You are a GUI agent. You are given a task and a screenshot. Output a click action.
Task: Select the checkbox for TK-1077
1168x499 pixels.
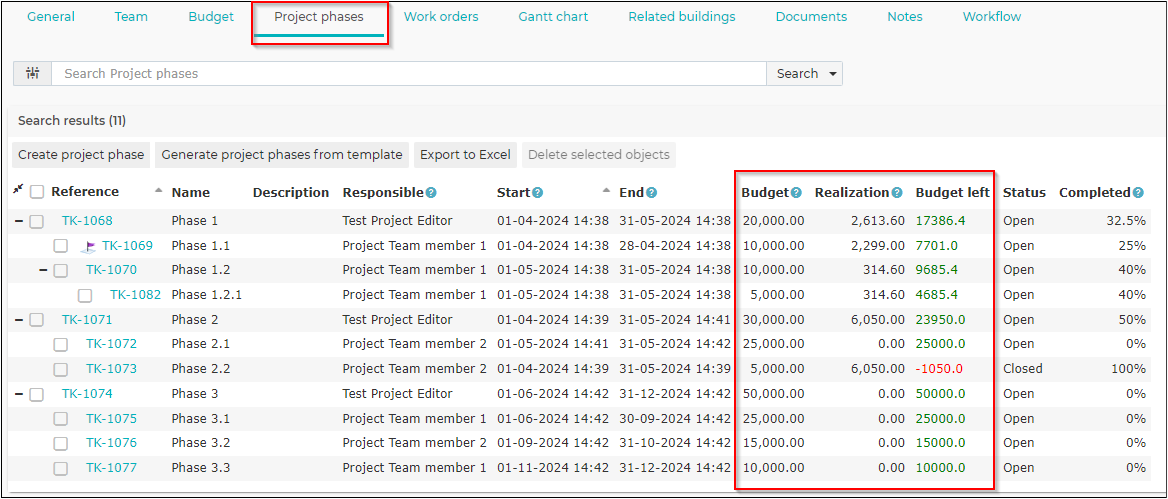tap(60, 468)
